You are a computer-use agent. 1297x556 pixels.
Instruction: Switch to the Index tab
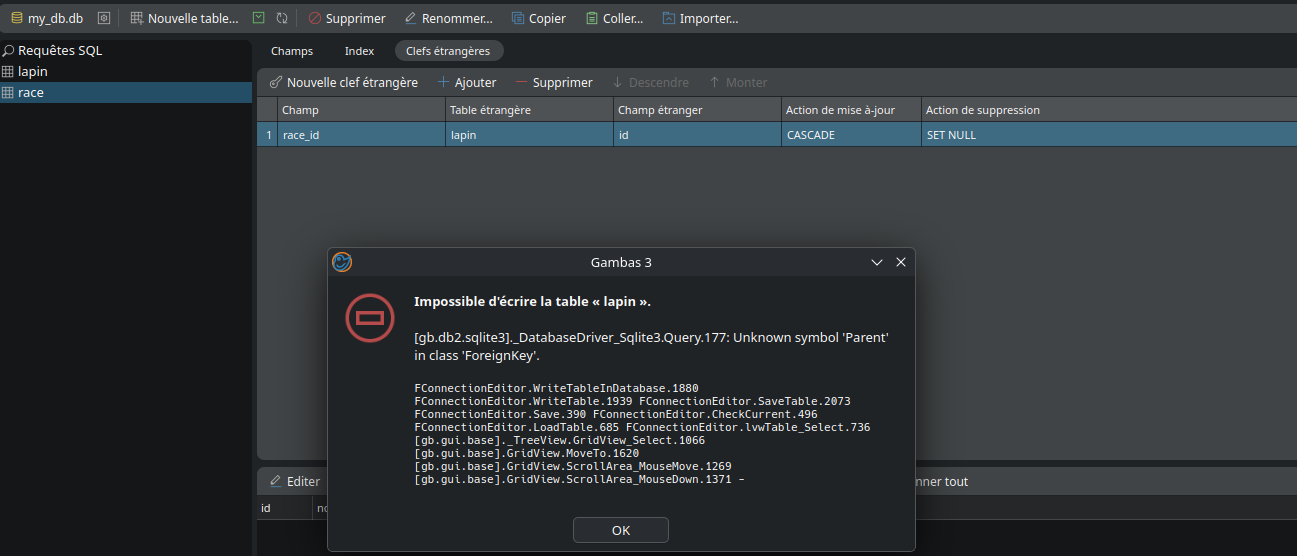359,51
